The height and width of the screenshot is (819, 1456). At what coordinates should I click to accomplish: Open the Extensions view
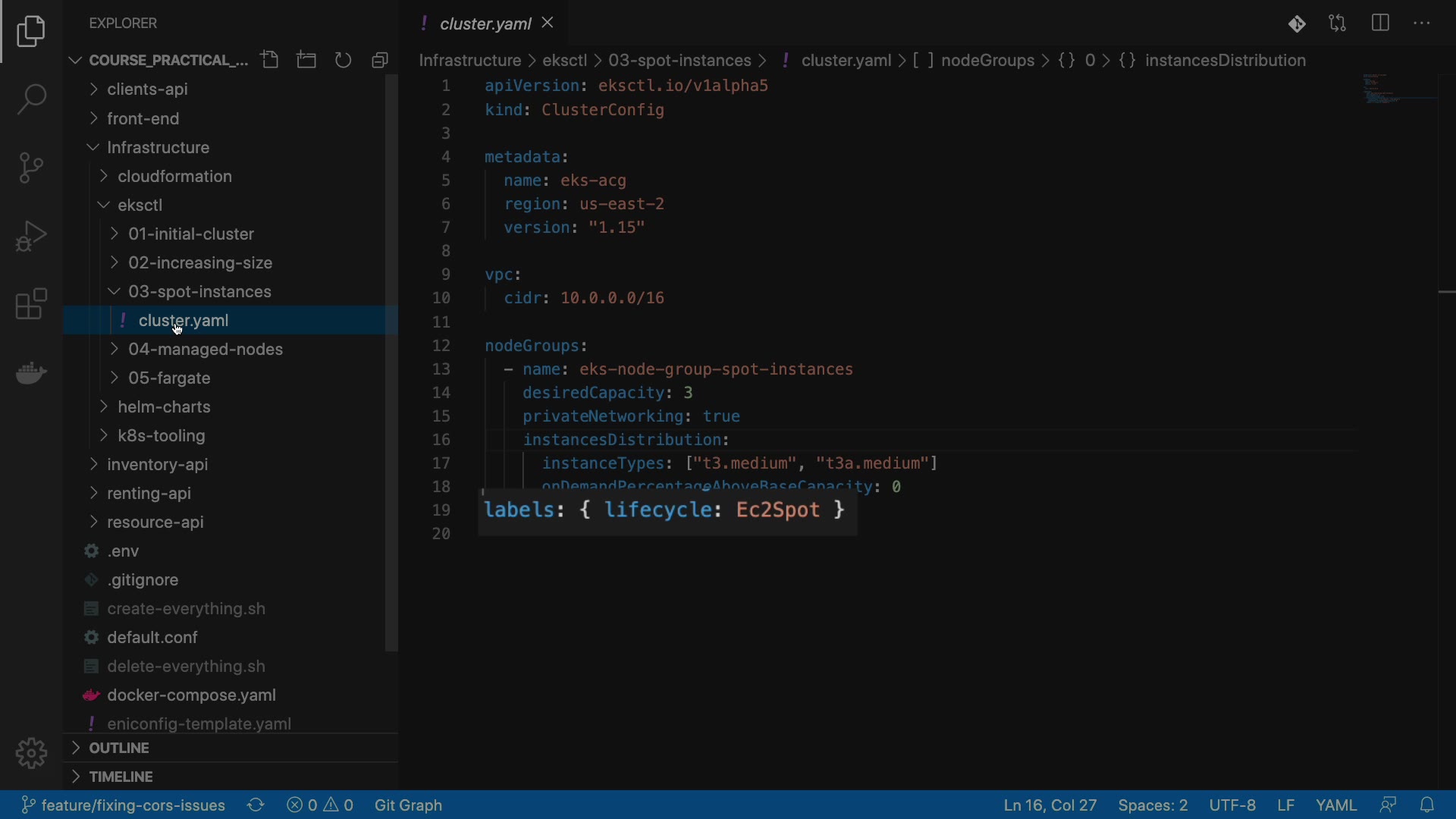click(31, 304)
